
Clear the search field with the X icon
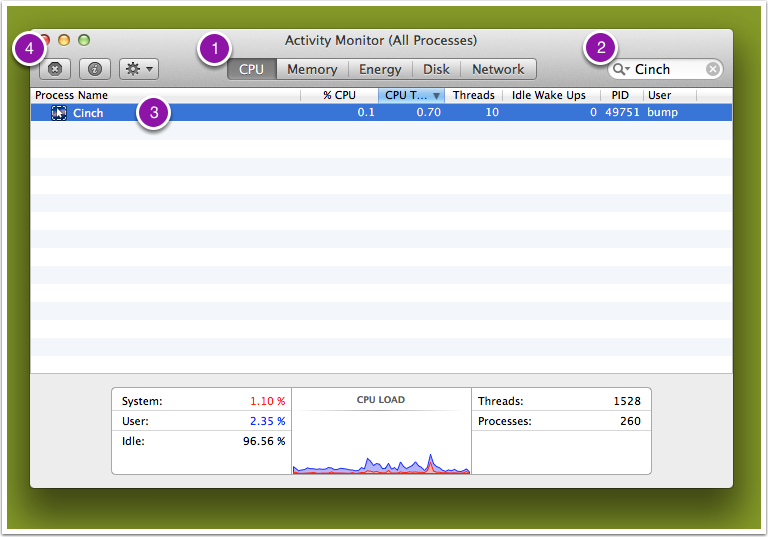tap(712, 69)
